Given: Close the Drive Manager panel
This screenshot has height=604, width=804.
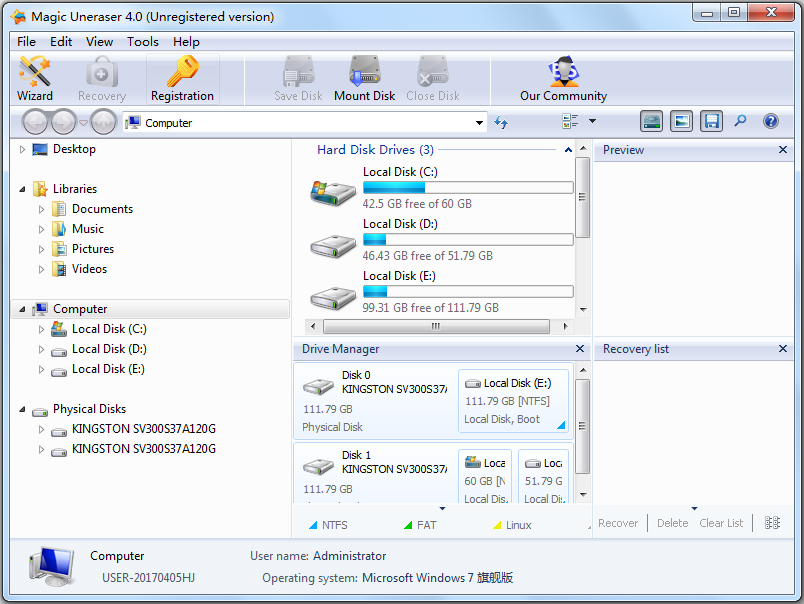Looking at the screenshot, I should pos(579,349).
